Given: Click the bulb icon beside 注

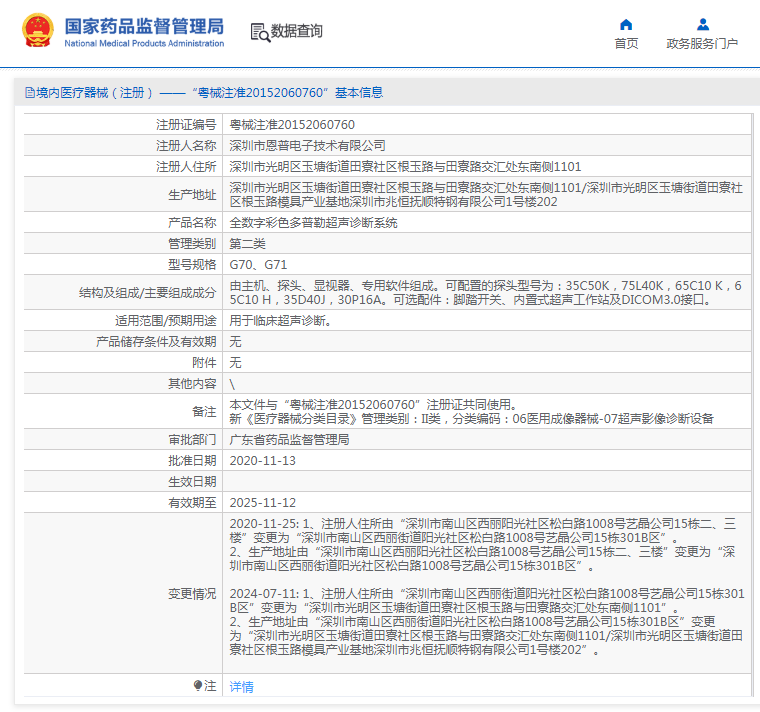Looking at the screenshot, I should [198, 686].
